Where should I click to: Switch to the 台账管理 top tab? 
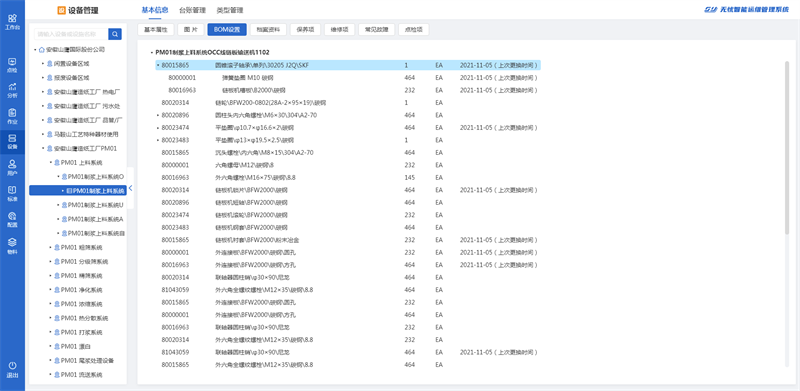(192, 10)
